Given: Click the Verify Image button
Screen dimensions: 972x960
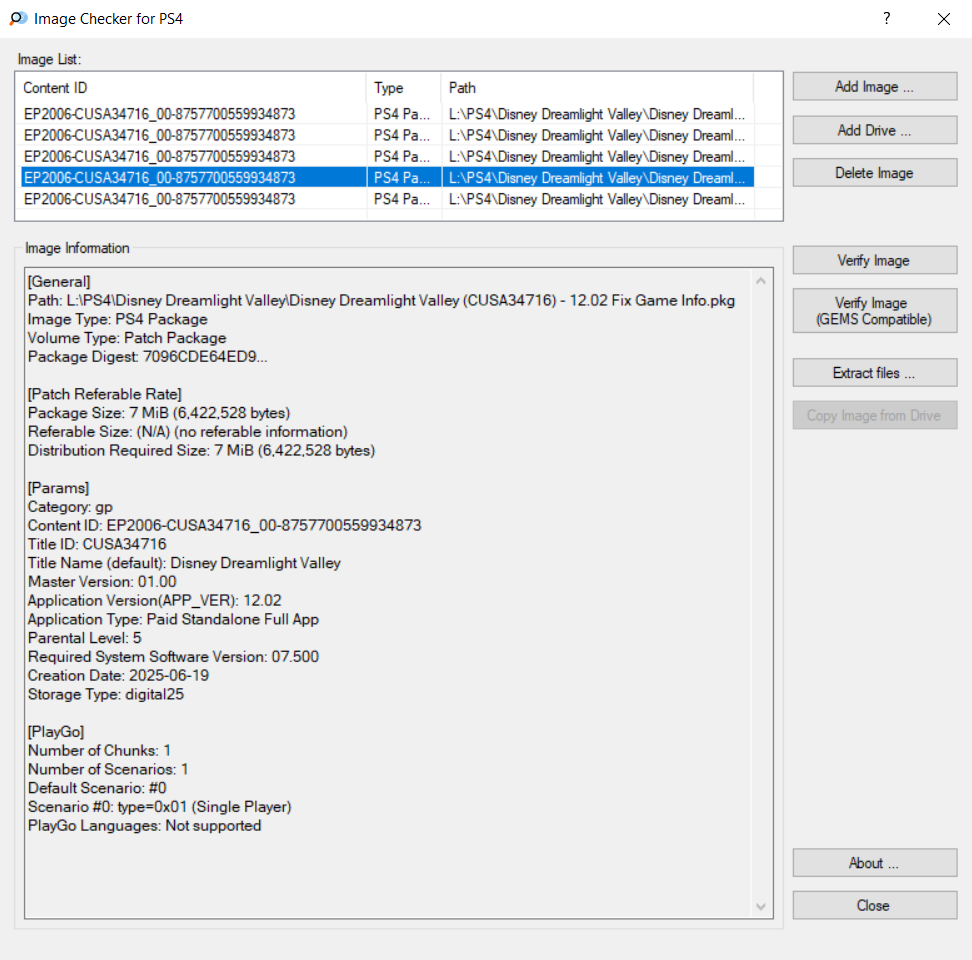Looking at the screenshot, I should click(x=874, y=260).
